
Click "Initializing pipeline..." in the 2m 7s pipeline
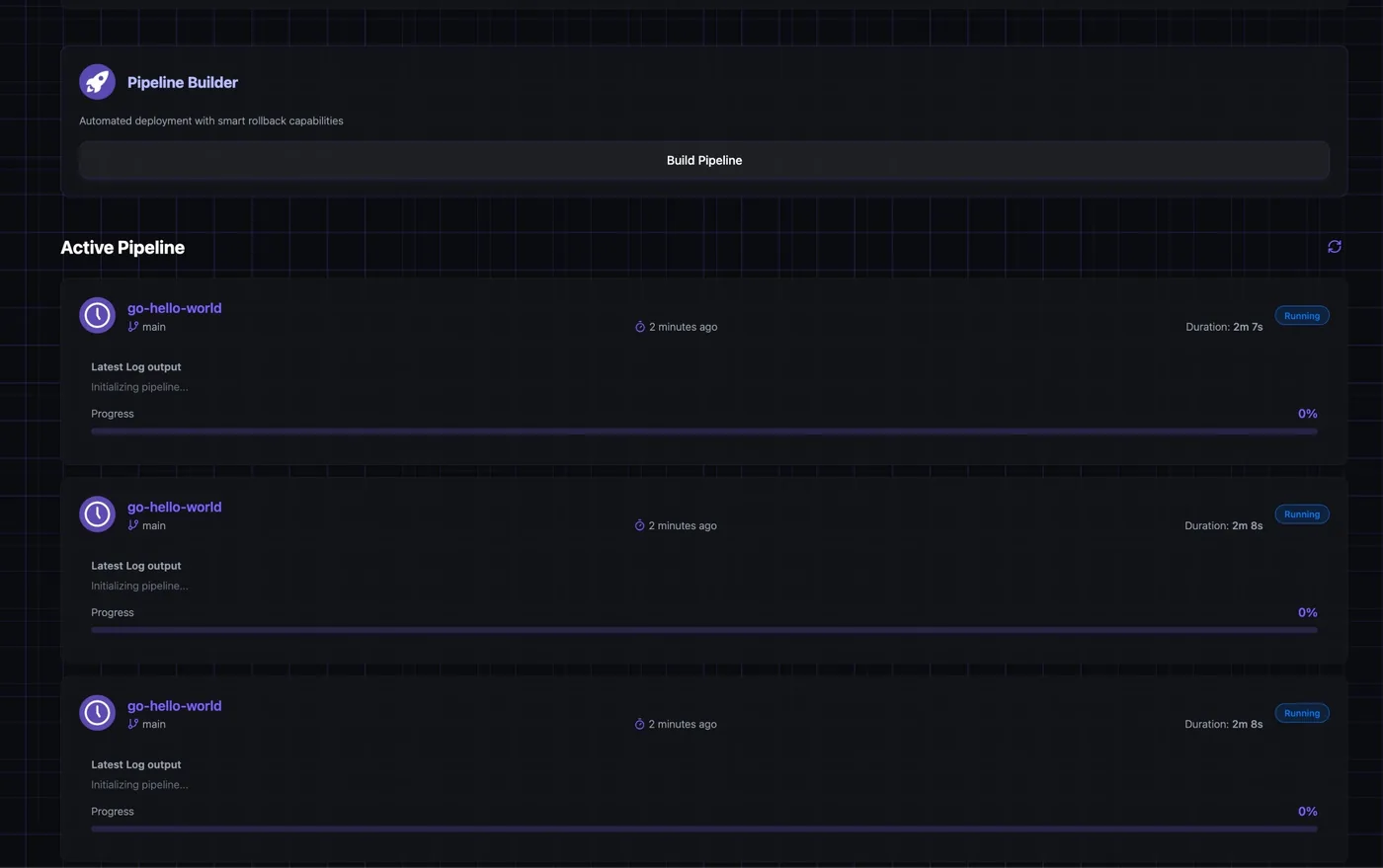tap(139, 387)
